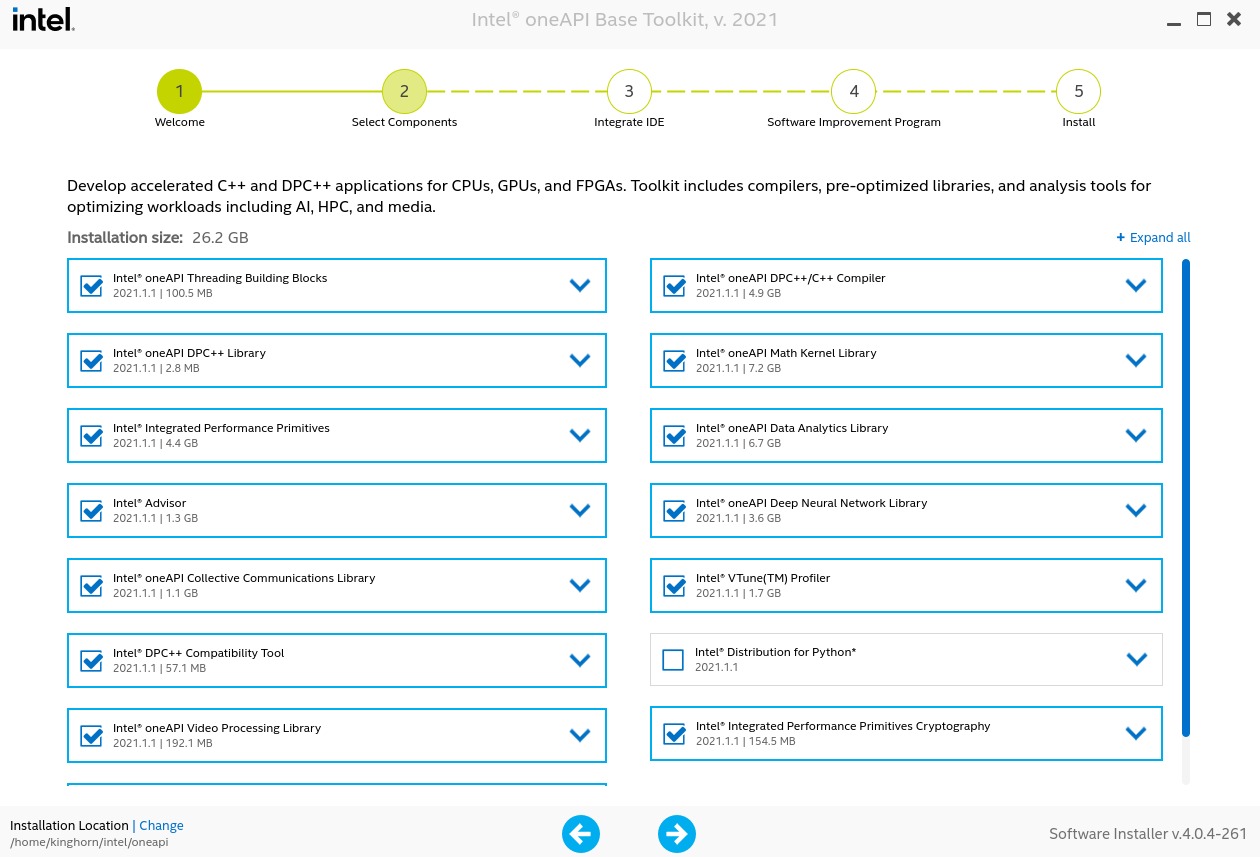Uncheck oneAPI Video Processing Library
Screen dimensions: 1260x857
(x=92, y=736)
